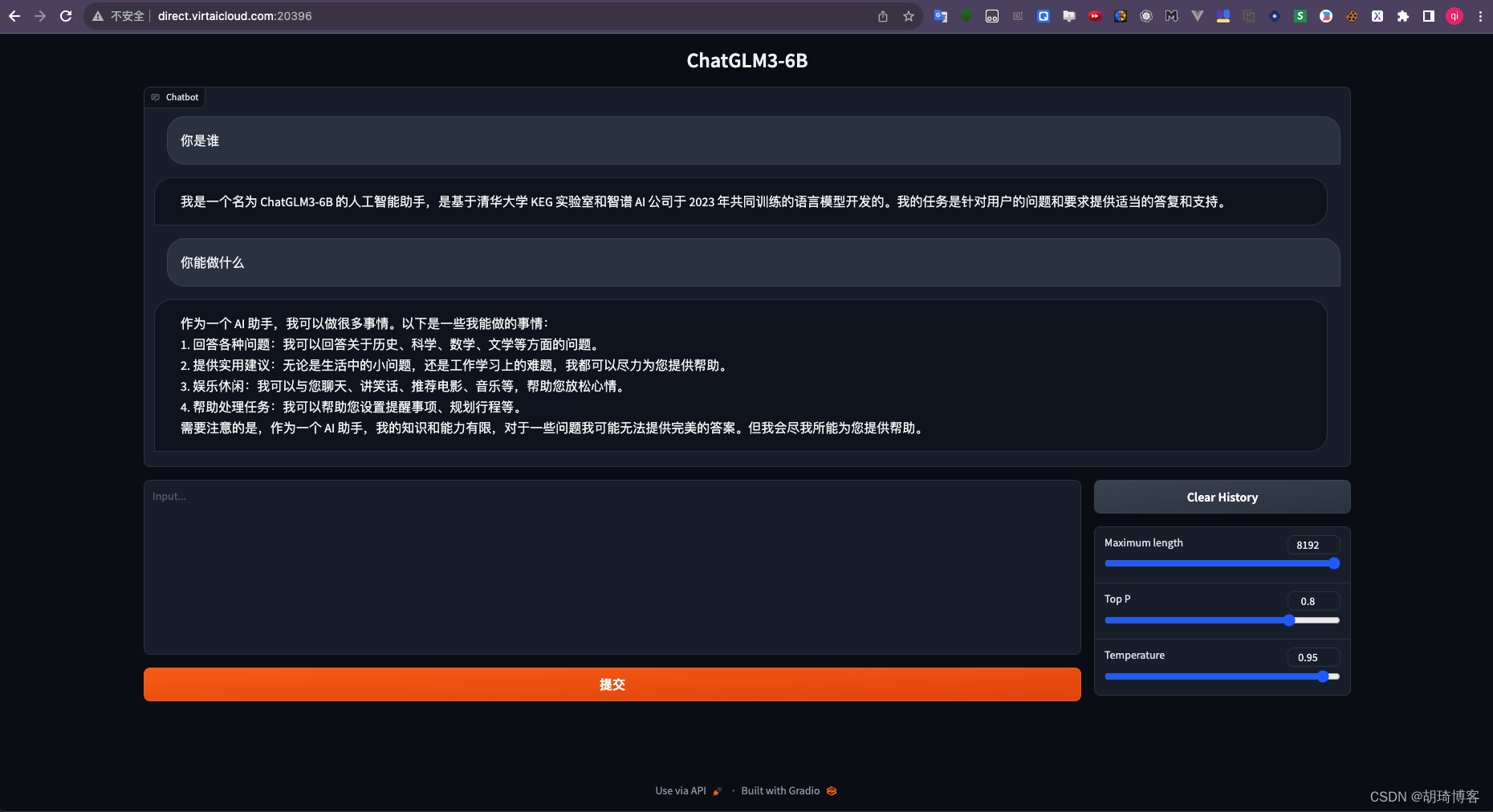Open the Google Translate extension
This screenshot has height=812, width=1493.
pyautogui.click(x=941, y=16)
